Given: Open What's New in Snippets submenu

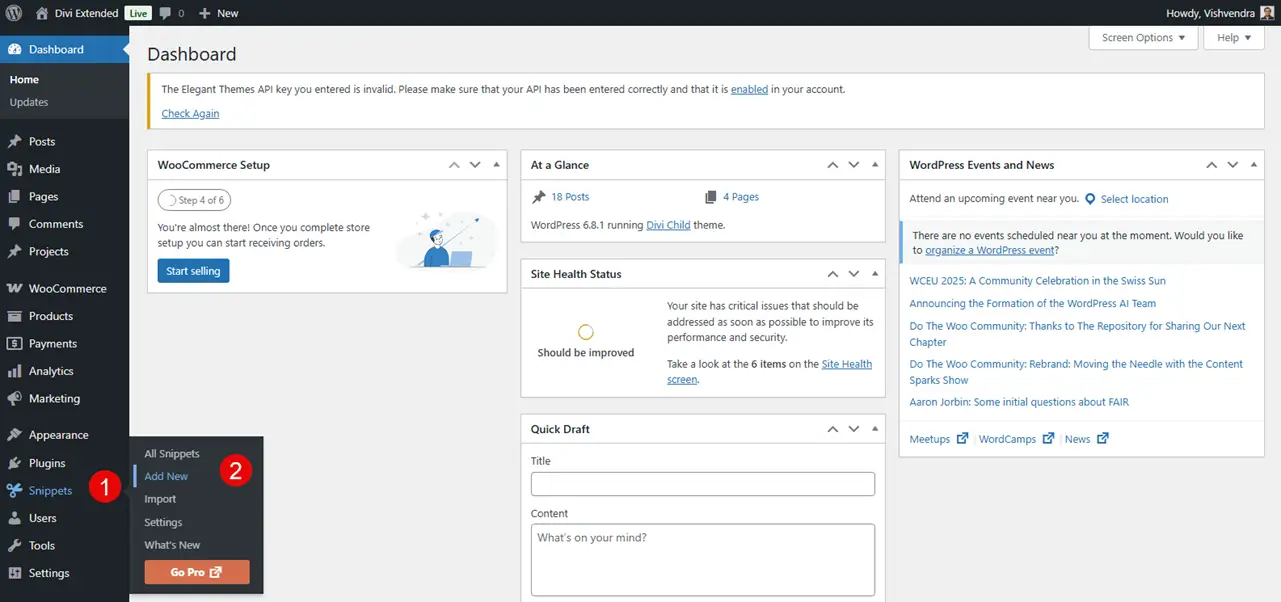Looking at the screenshot, I should [172, 545].
